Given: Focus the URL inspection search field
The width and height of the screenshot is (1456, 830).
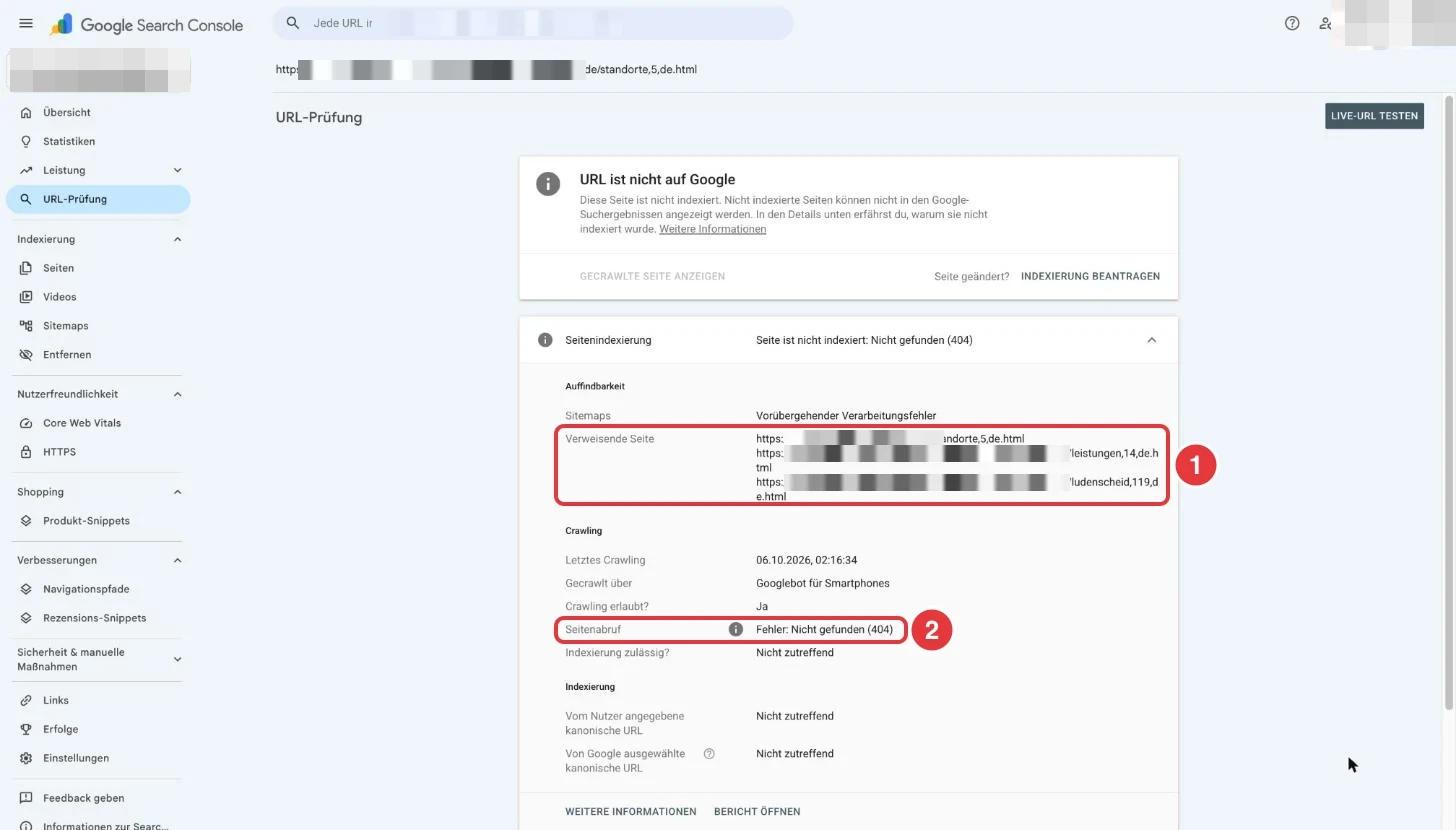Looking at the screenshot, I should click(533, 23).
